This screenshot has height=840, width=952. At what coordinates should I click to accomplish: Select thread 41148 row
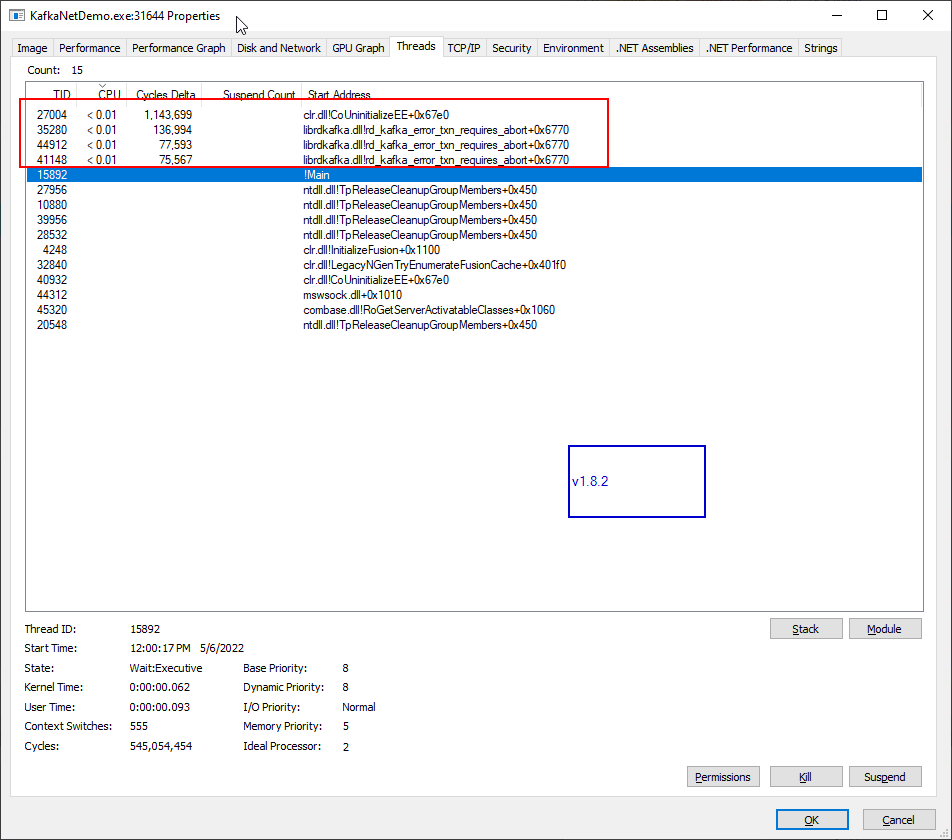[x=474, y=160]
